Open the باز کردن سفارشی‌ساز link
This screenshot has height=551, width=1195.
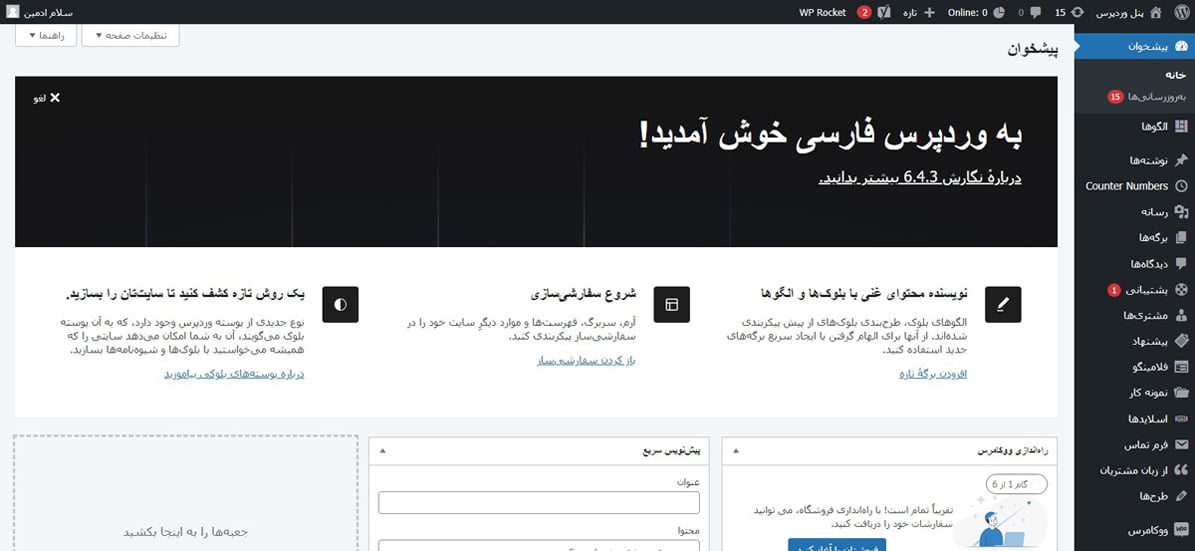pos(587,360)
